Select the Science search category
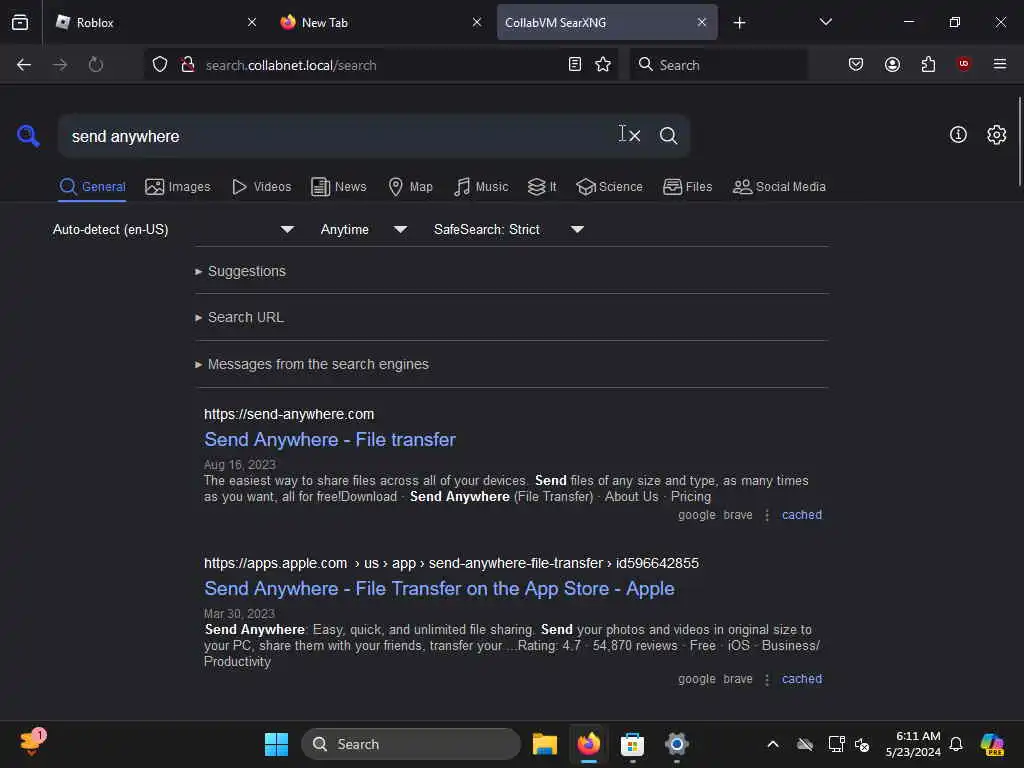Screen dimensions: 1024x768 (609, 187)
